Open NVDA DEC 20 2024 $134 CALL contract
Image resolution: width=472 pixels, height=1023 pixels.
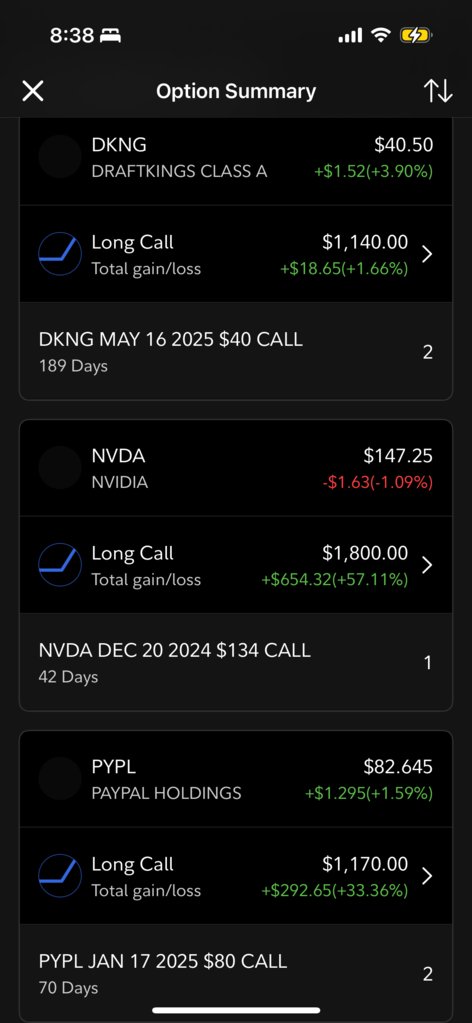(x=236, y=662)
